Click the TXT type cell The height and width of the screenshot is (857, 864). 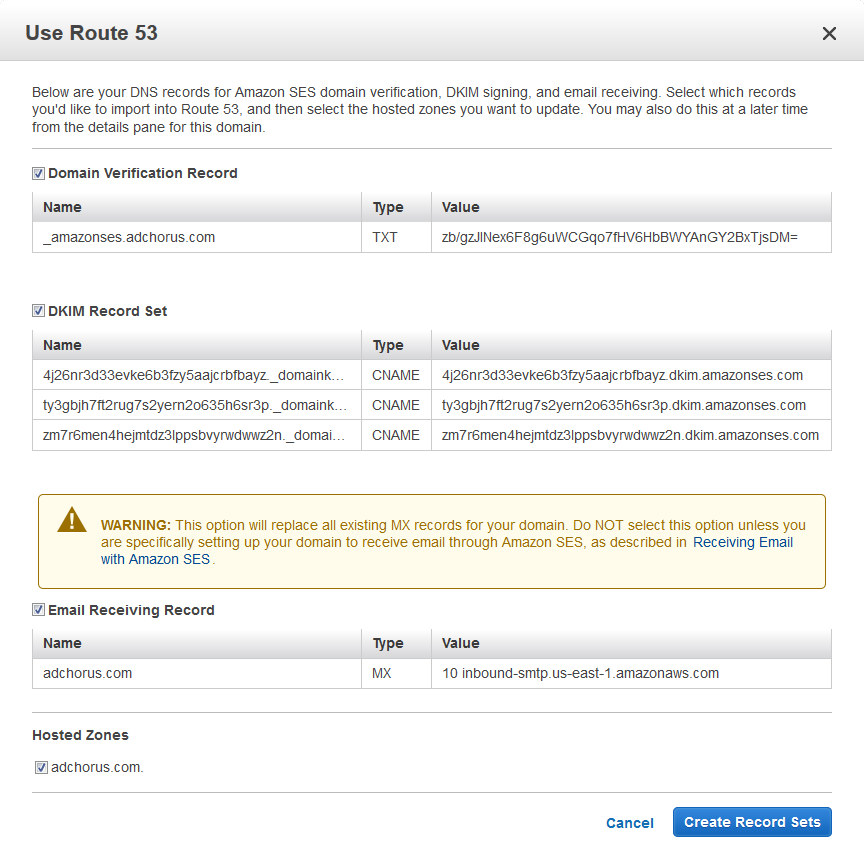coord(385,237)
